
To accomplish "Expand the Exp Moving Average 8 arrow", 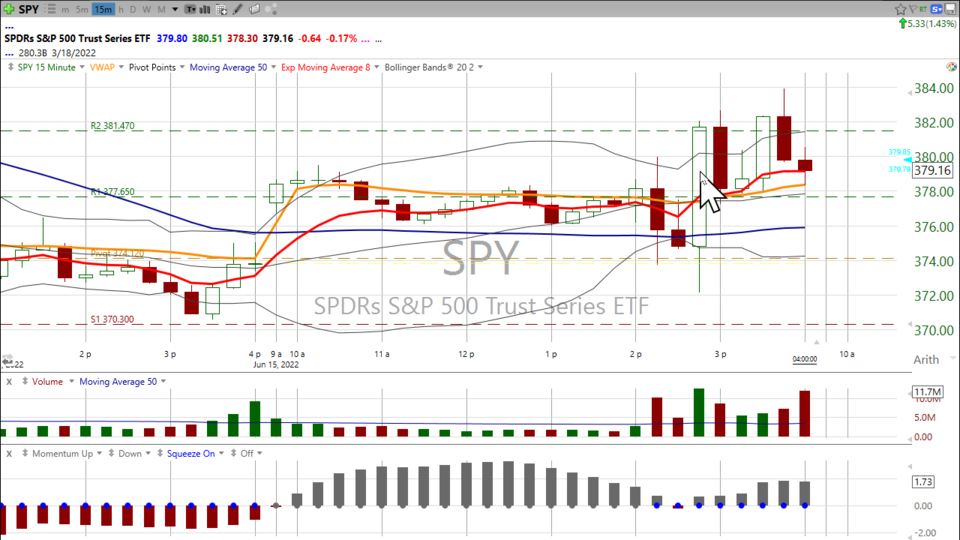I will click(x=377, y=67).
